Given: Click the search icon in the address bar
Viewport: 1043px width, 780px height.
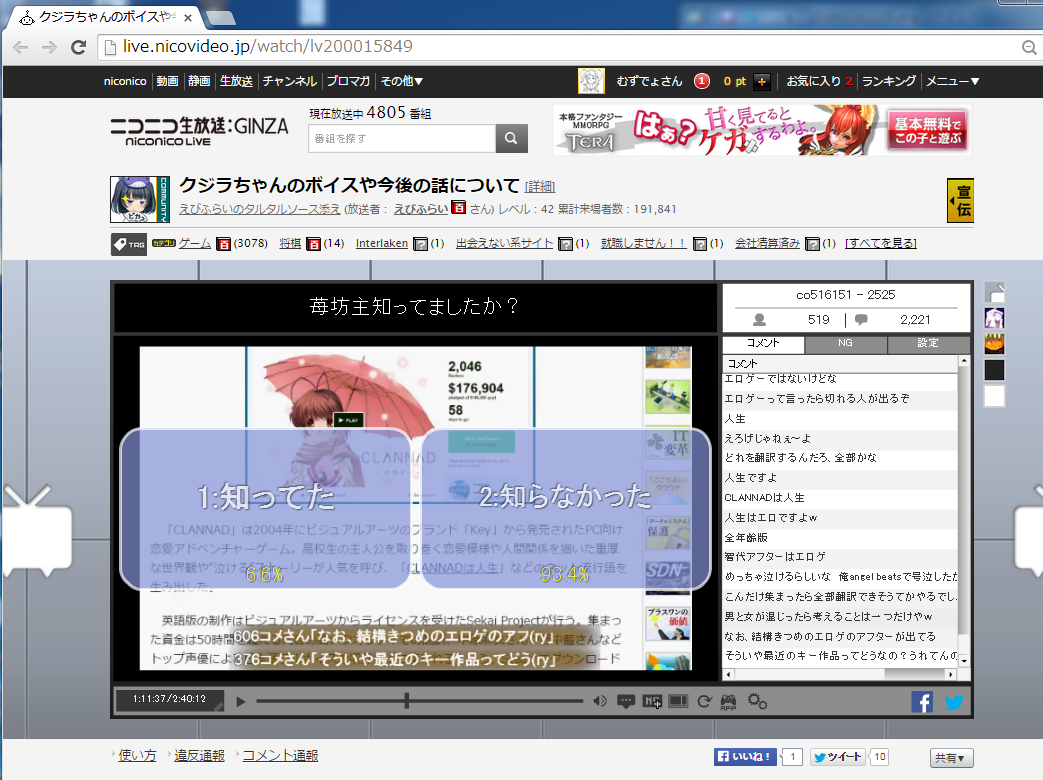Looking at the screenshot, I should tap(1029, 47).
